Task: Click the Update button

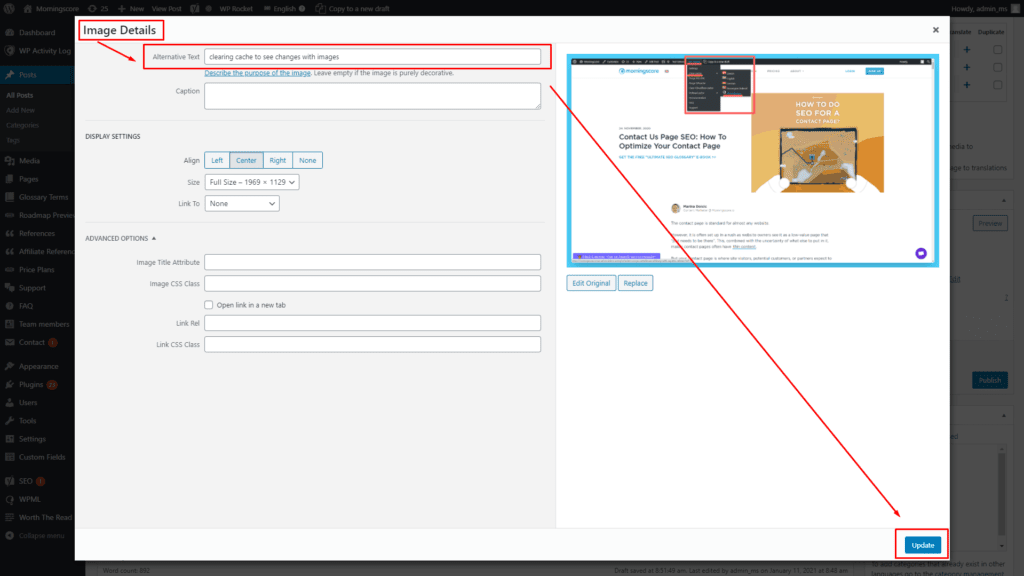Action: click(921, 544)
